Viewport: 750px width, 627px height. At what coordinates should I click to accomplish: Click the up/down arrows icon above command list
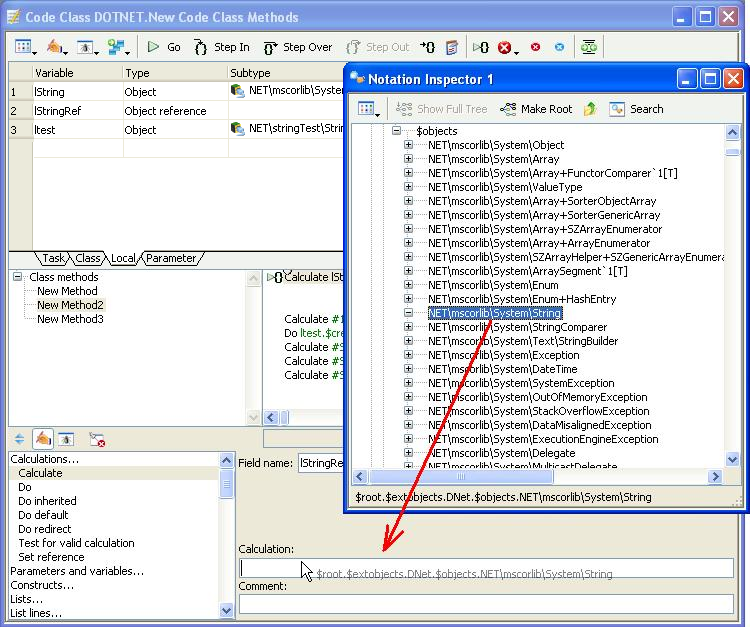pos(20,439)
